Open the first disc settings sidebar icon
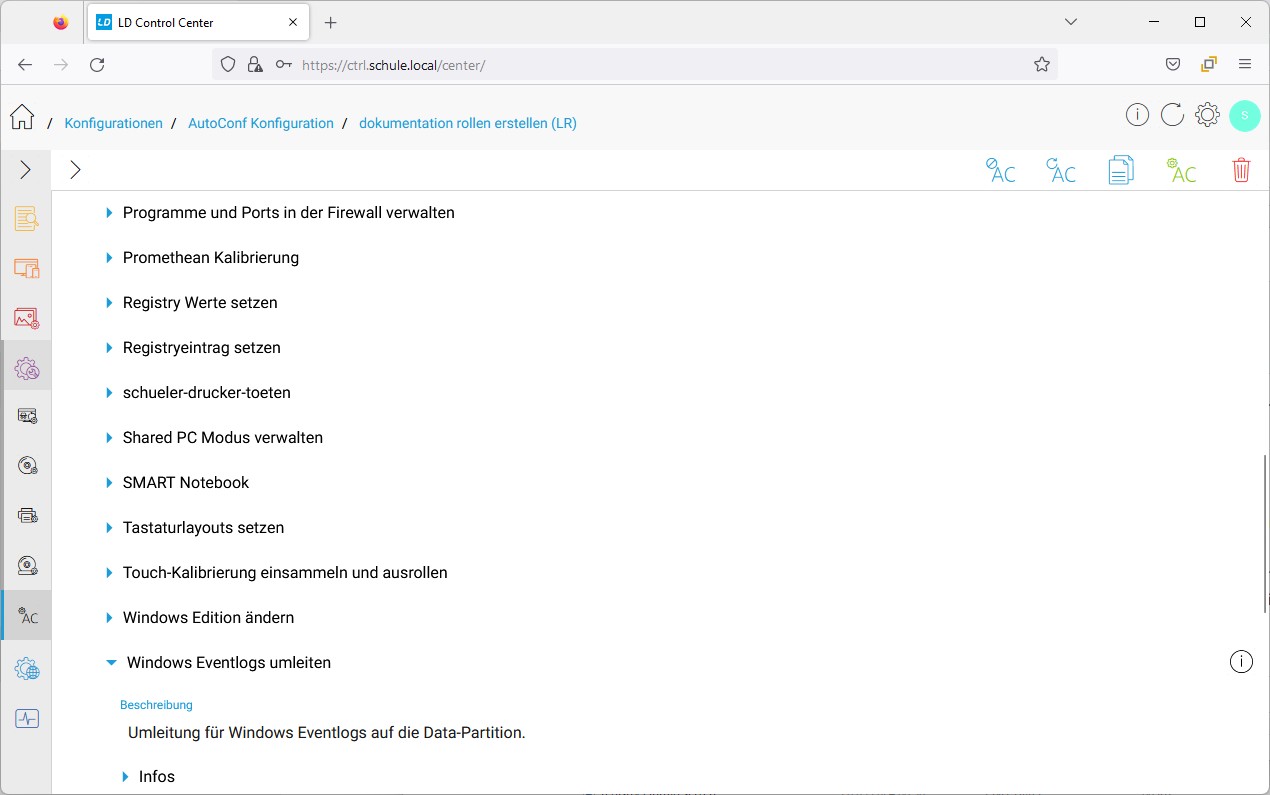 coord(27,465)
